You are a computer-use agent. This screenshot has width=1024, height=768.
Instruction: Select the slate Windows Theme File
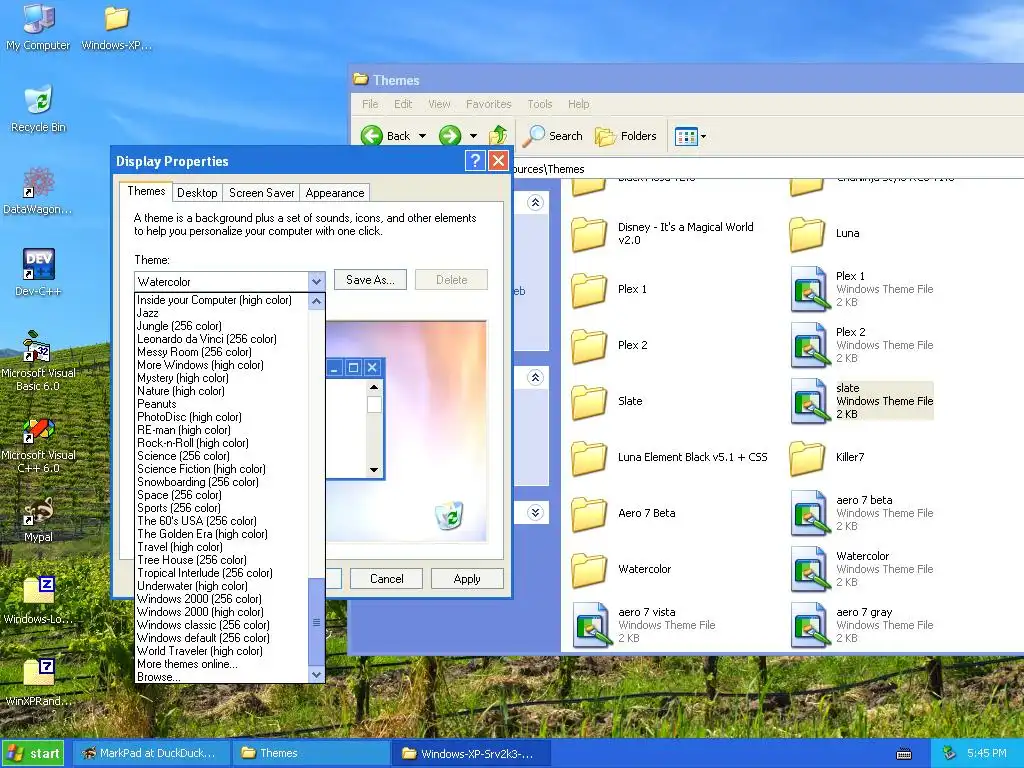pos(862,401)
